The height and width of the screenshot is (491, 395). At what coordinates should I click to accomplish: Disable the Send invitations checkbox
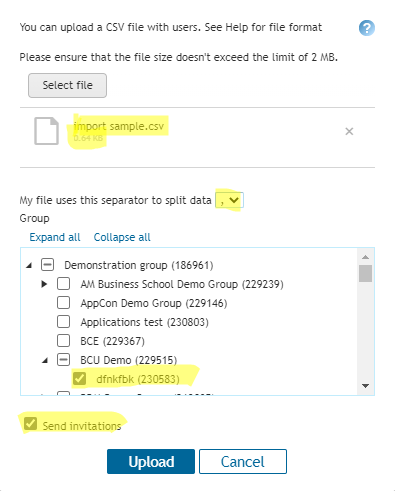[30, 424]
